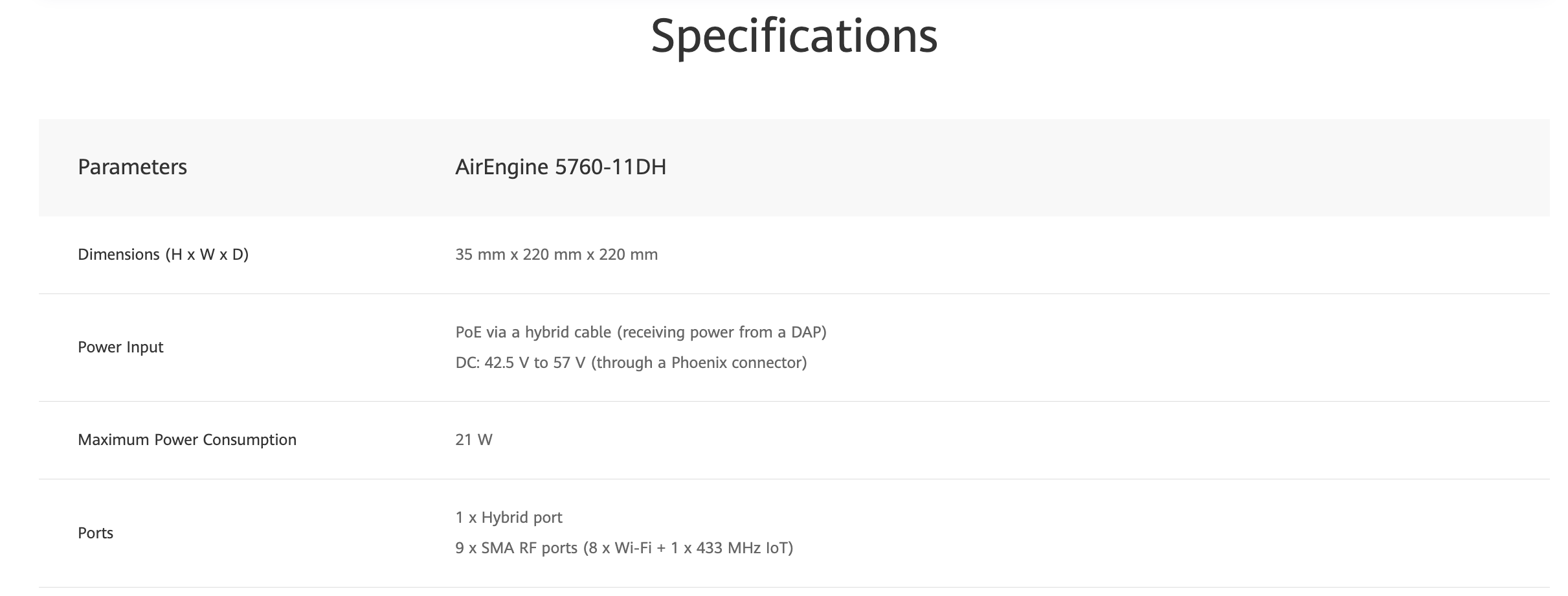Click the Ports row label
Viewport: 1568px width, 596px height.
point(95,533)
